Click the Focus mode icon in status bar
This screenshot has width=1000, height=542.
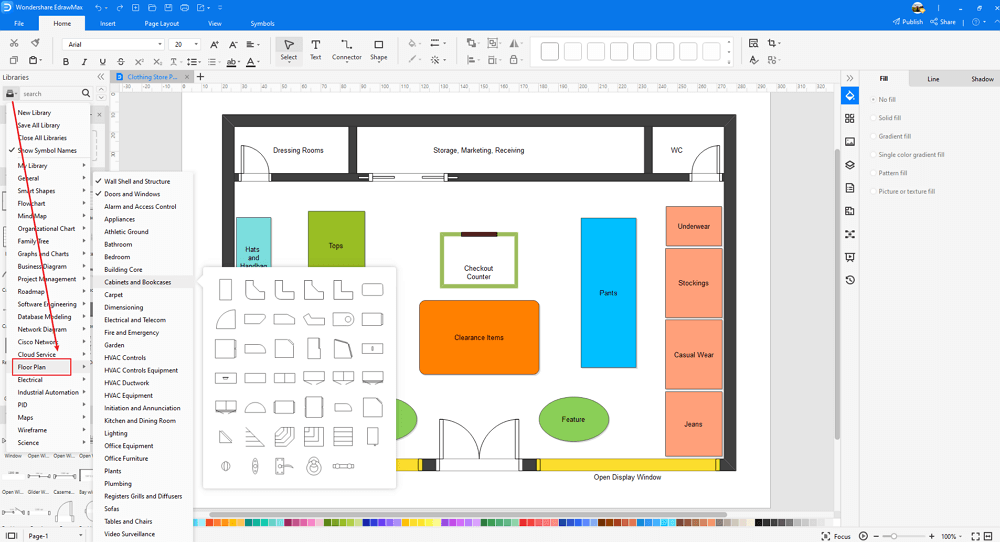826,536
